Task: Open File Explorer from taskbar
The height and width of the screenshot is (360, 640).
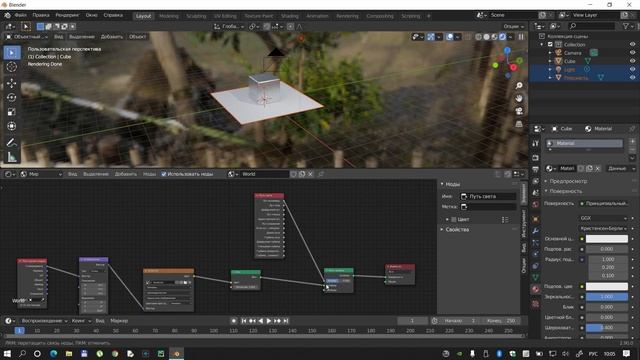Action: coord(69,353)
